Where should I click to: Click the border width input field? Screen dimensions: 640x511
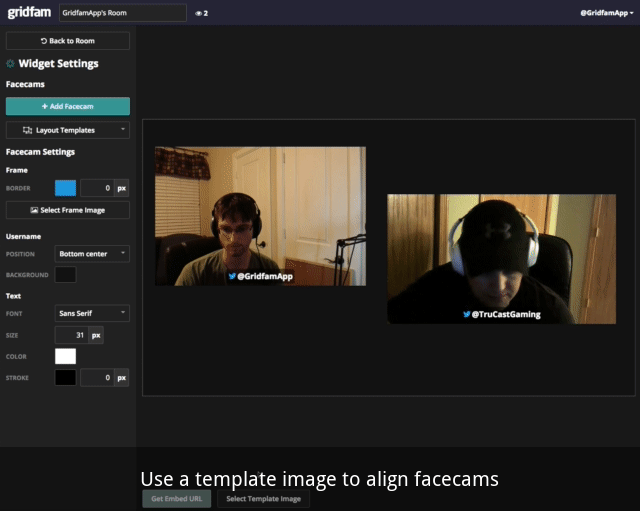click(97, 188)
